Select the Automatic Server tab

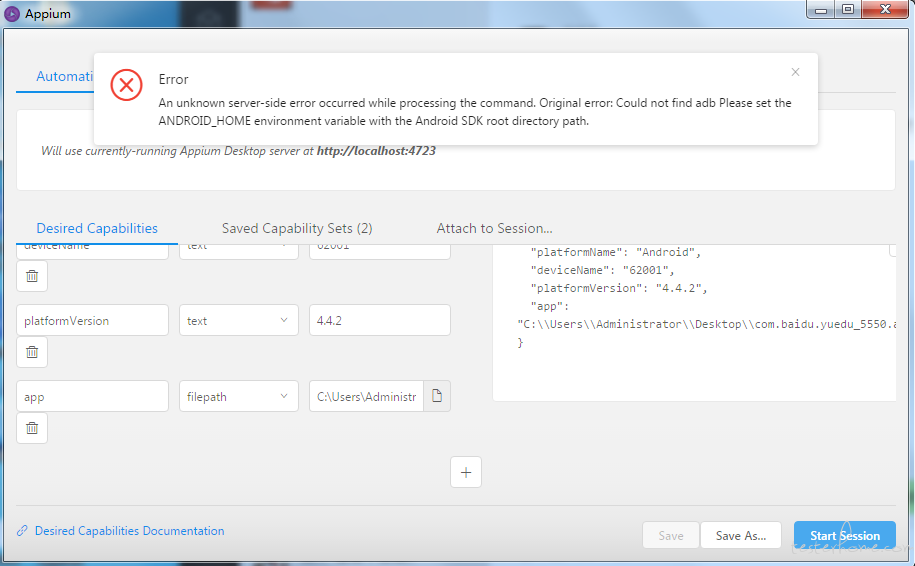pos(64,76)
